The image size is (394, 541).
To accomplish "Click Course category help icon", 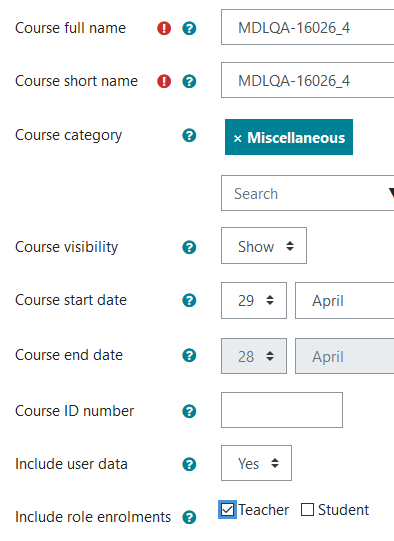I will tap(189, 136).
